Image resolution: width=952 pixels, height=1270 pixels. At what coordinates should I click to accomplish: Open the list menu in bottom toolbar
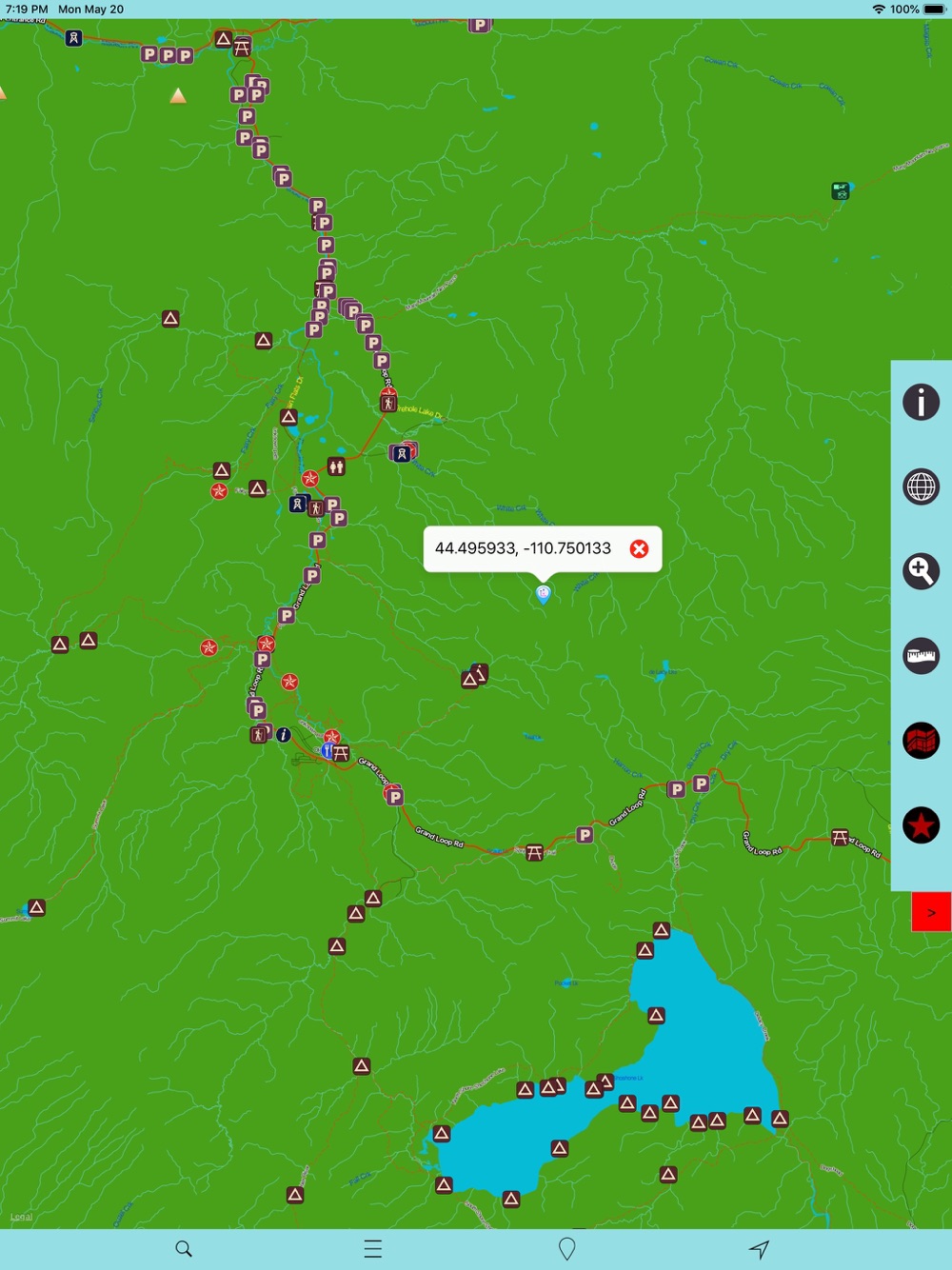(373, 1249)
